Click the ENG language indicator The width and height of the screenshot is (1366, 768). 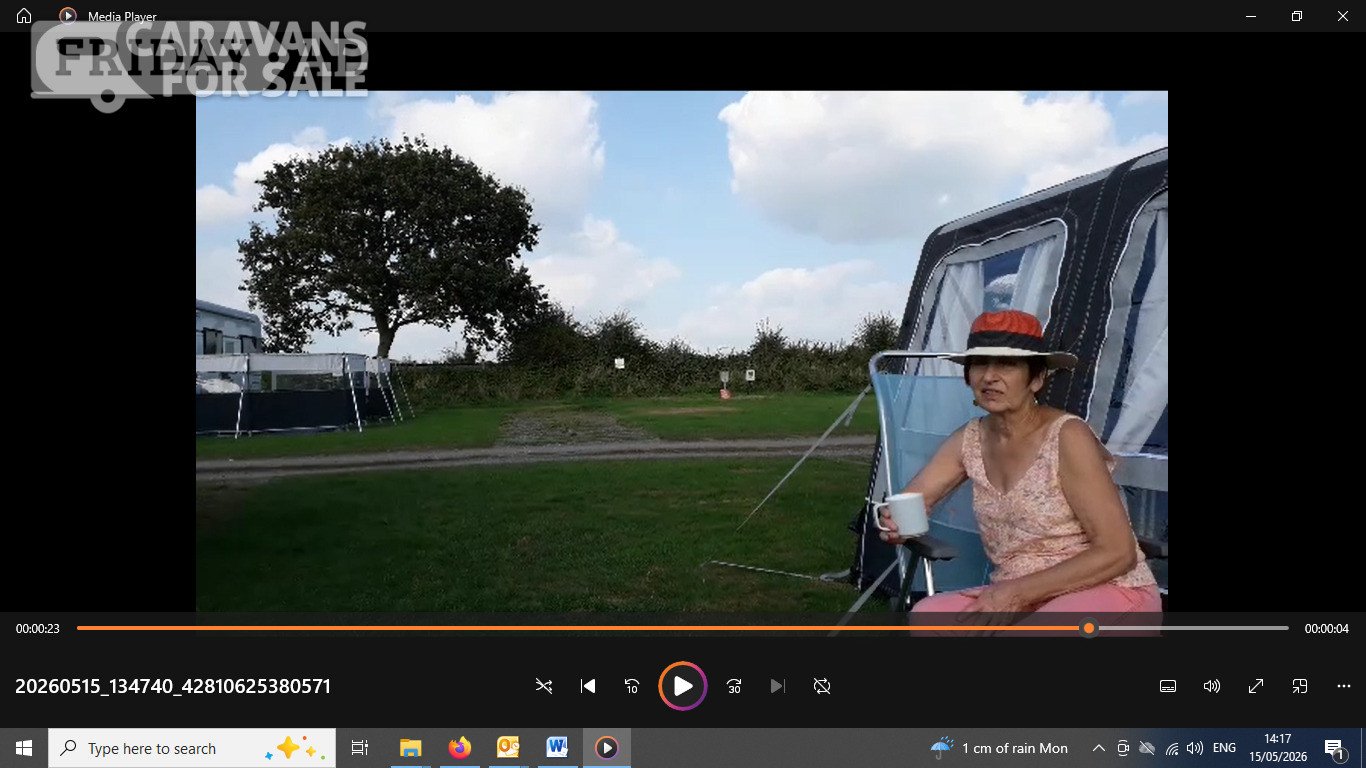[x=1224, y=748]
